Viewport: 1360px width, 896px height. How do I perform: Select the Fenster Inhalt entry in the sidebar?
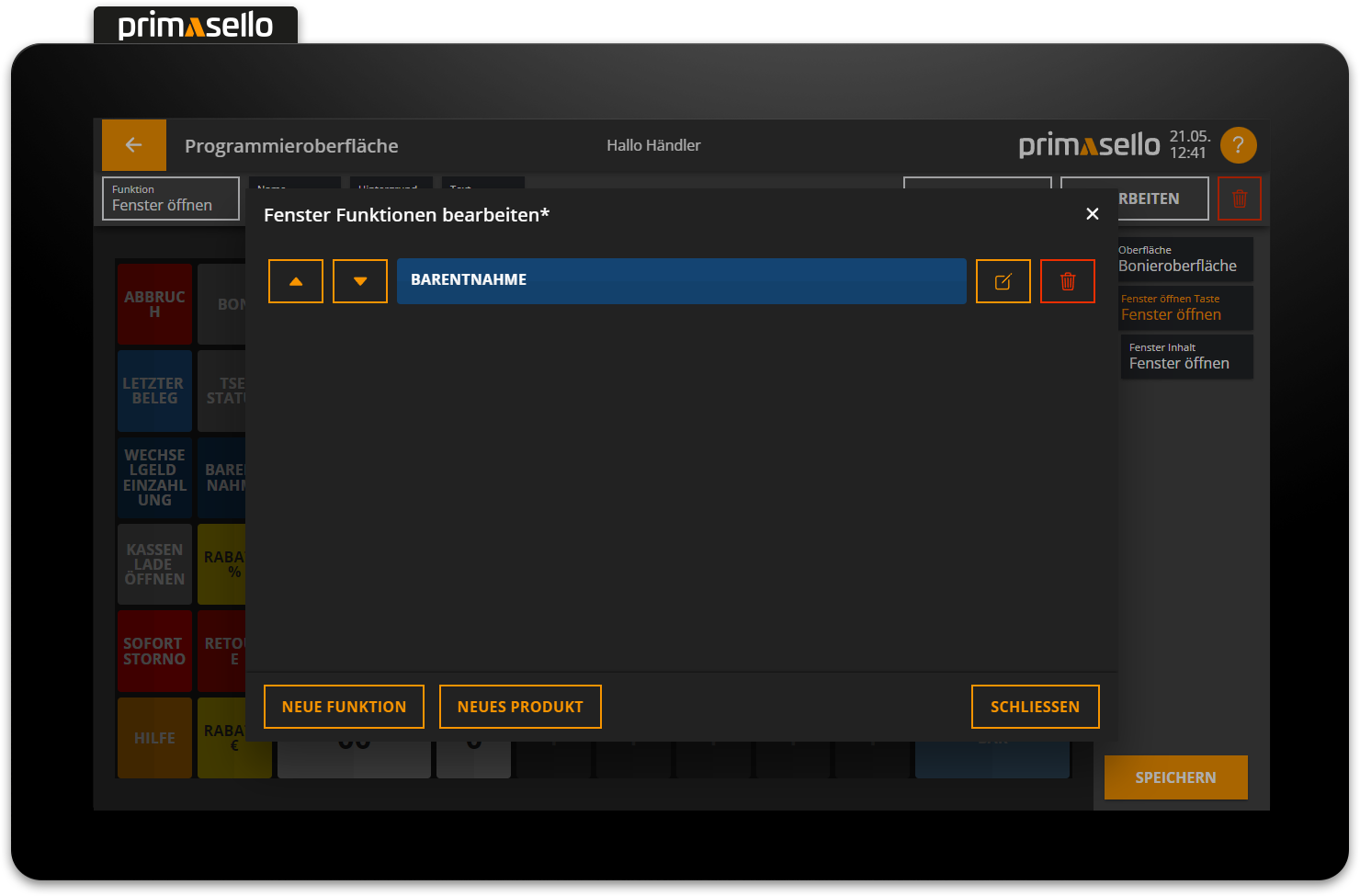point(1185,357)
